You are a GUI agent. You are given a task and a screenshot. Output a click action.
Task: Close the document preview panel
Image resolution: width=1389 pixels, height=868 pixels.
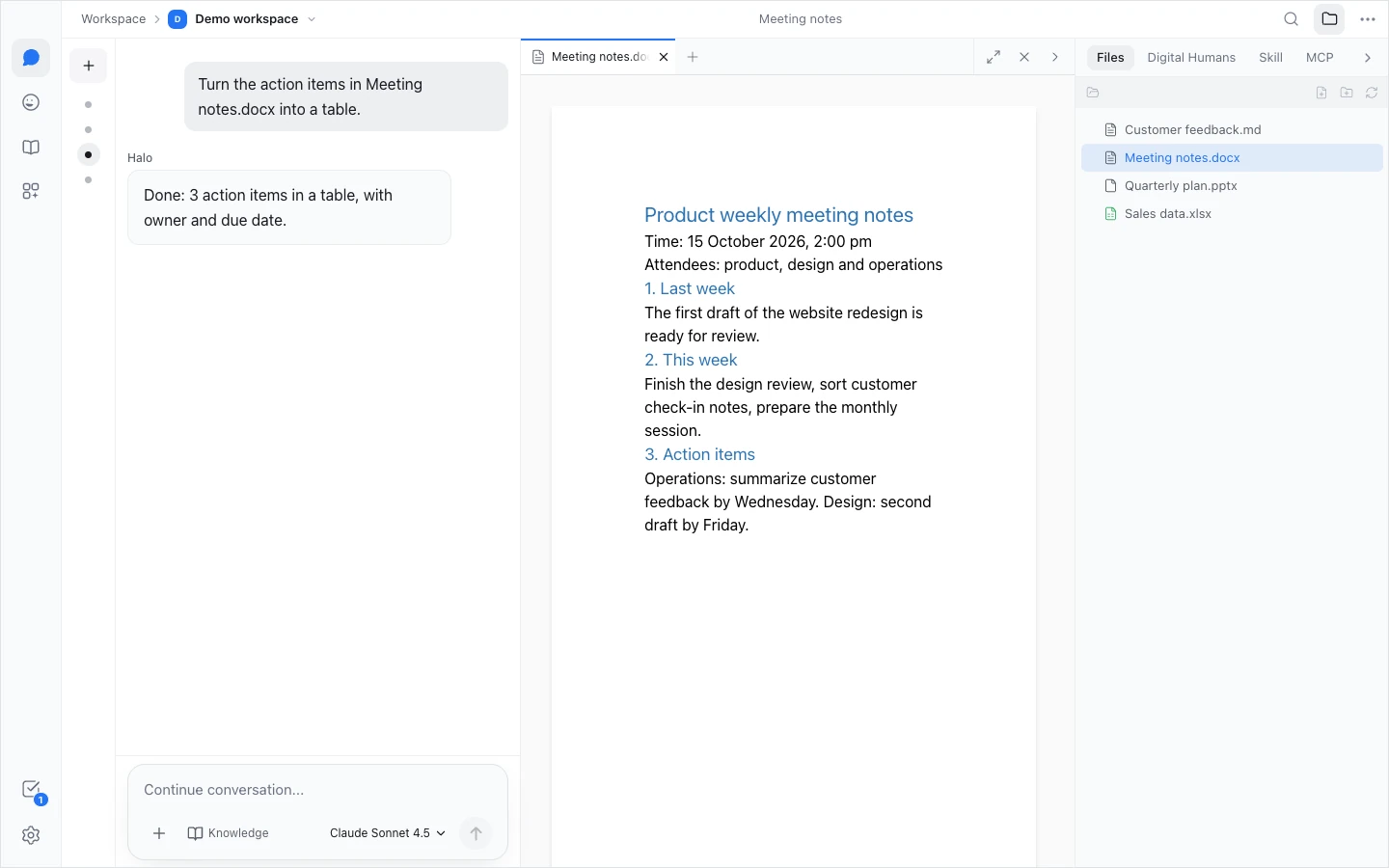pos(1024,57)
